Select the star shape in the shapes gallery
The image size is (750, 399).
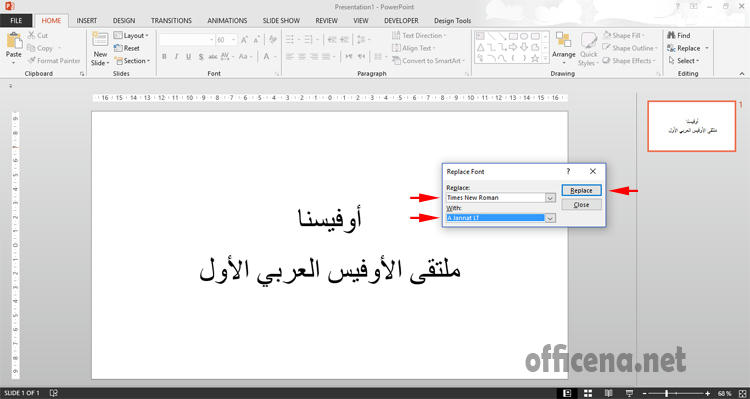[535, 58]
